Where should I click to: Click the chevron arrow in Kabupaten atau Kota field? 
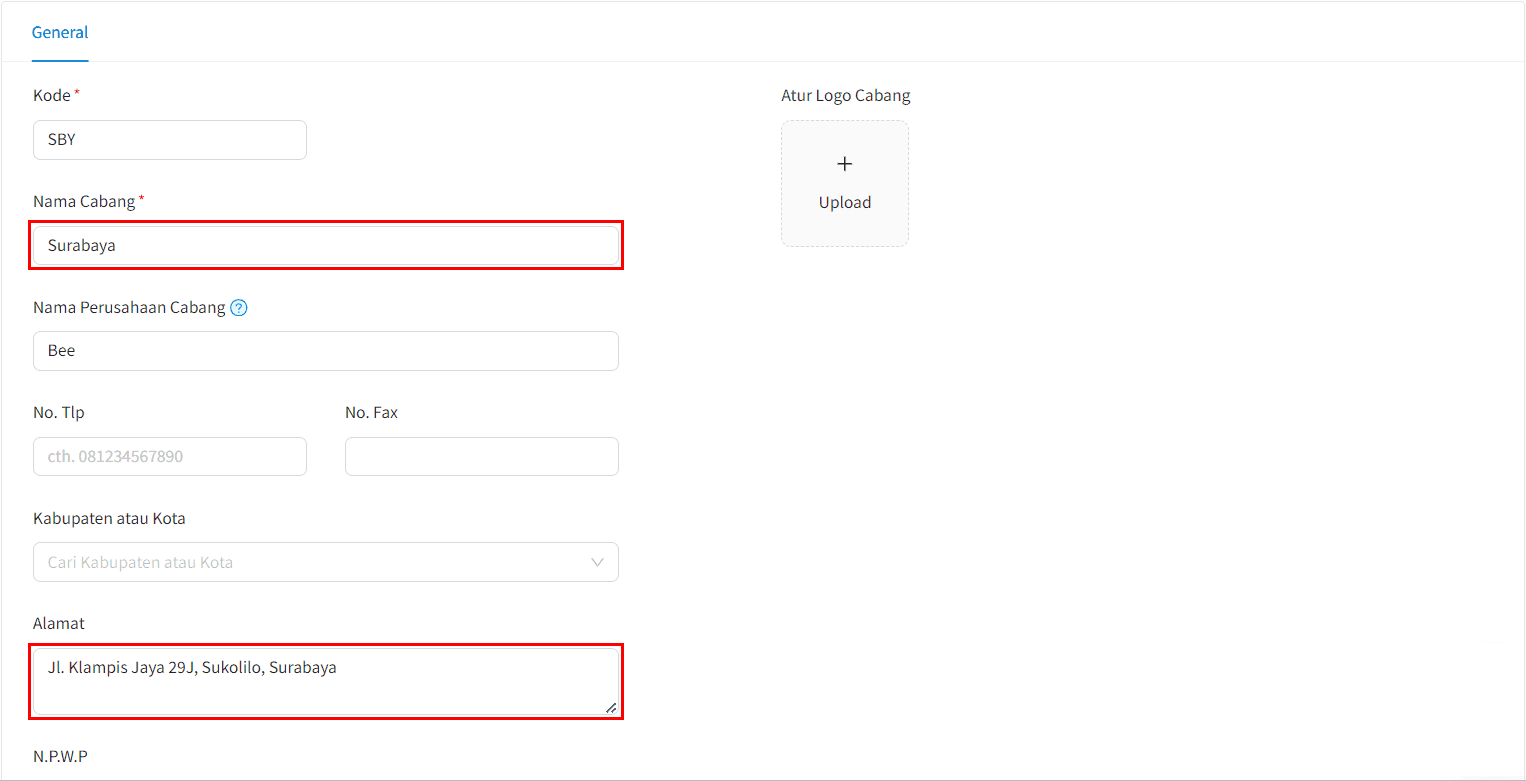coord(598,562)
